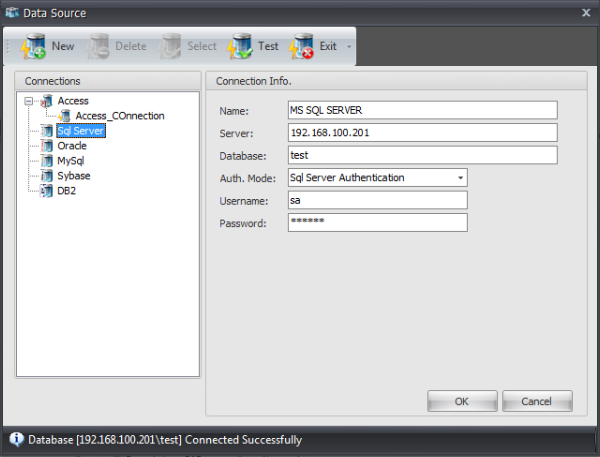Click the Username field containing sa
Screen dimensions: 600x457
(378, 200)
